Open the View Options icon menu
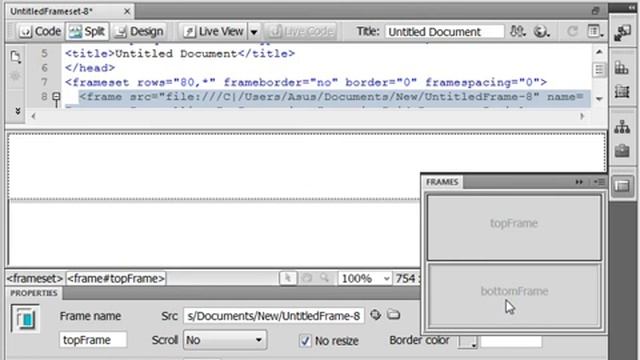Screen dimensions: 640x360 click(x=595, y=31)
